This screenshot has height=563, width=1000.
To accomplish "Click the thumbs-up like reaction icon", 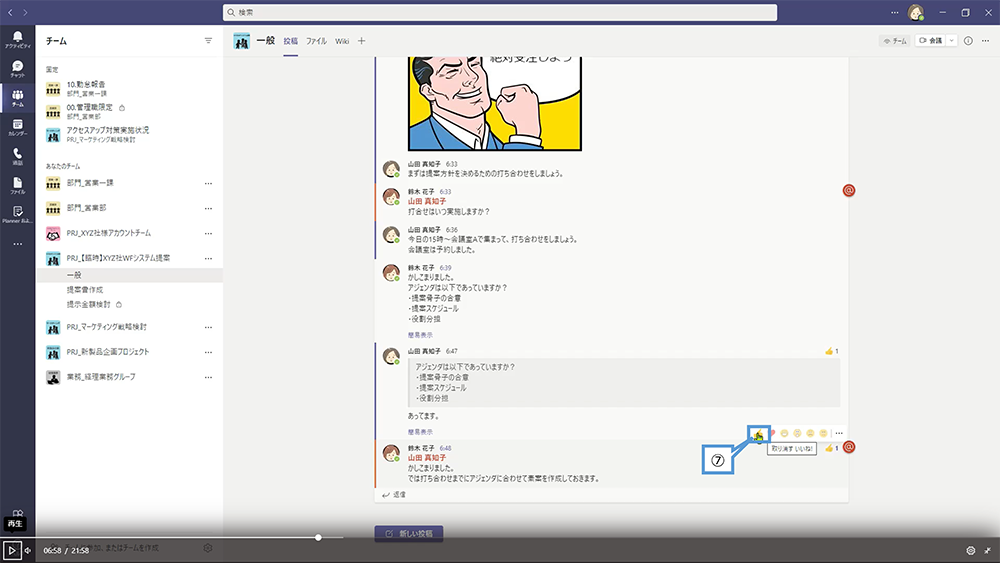I will click(758, 434).
